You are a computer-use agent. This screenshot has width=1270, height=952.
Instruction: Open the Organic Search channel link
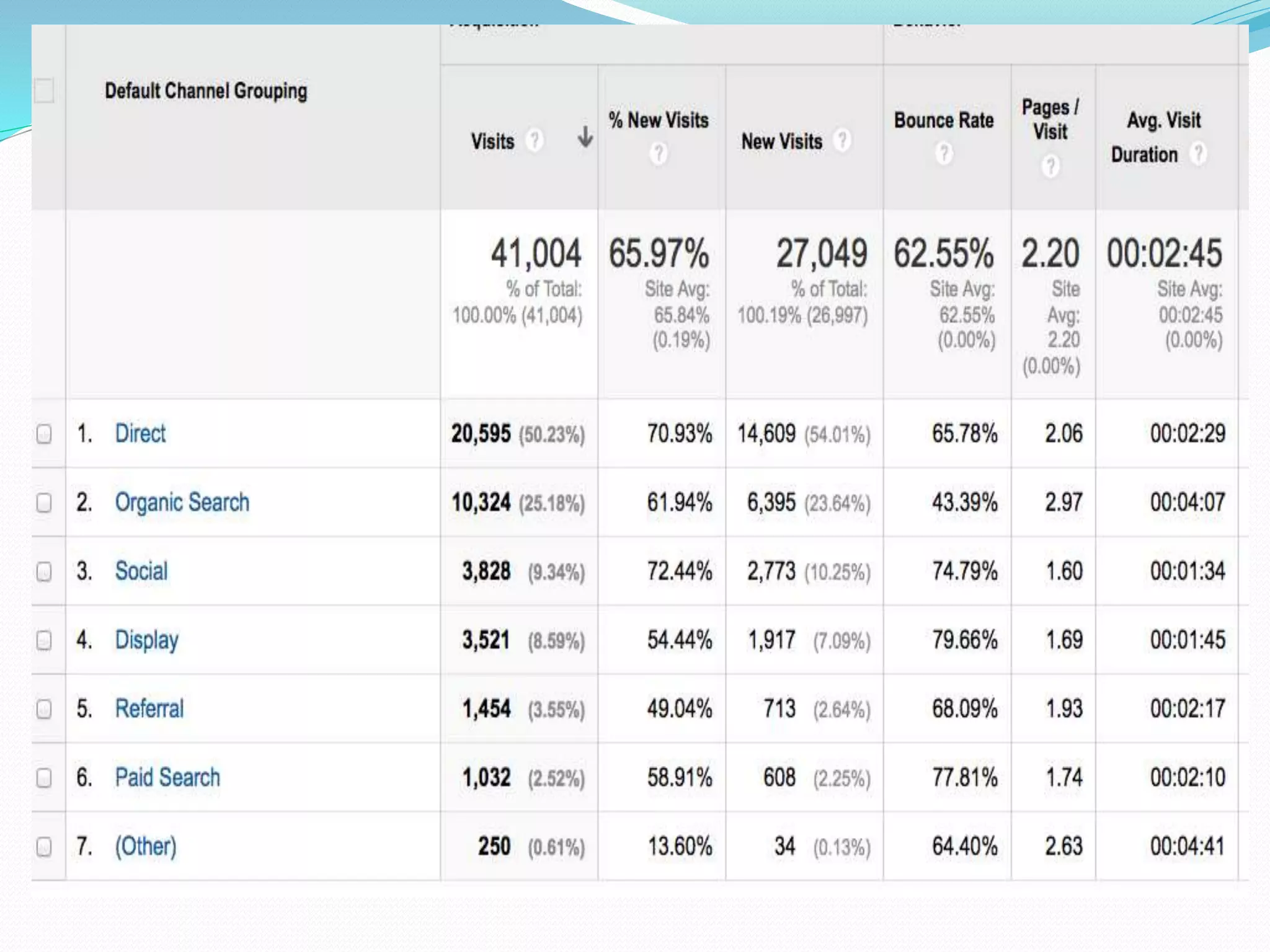click(x=182, y=502)
